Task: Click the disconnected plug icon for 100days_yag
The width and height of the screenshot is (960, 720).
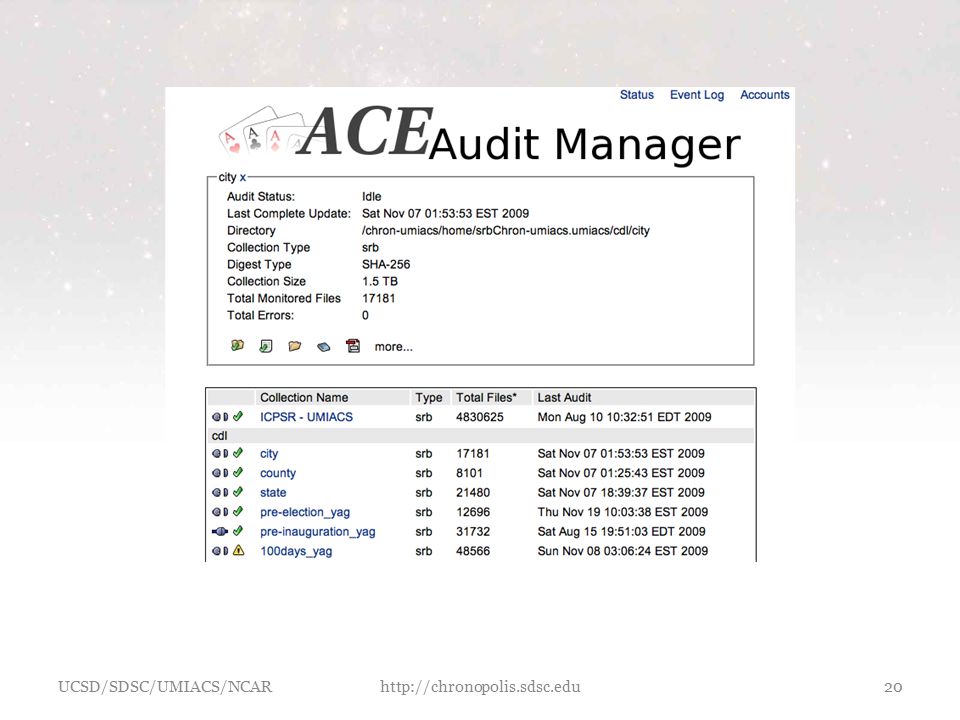Action: tap(220, 552)
